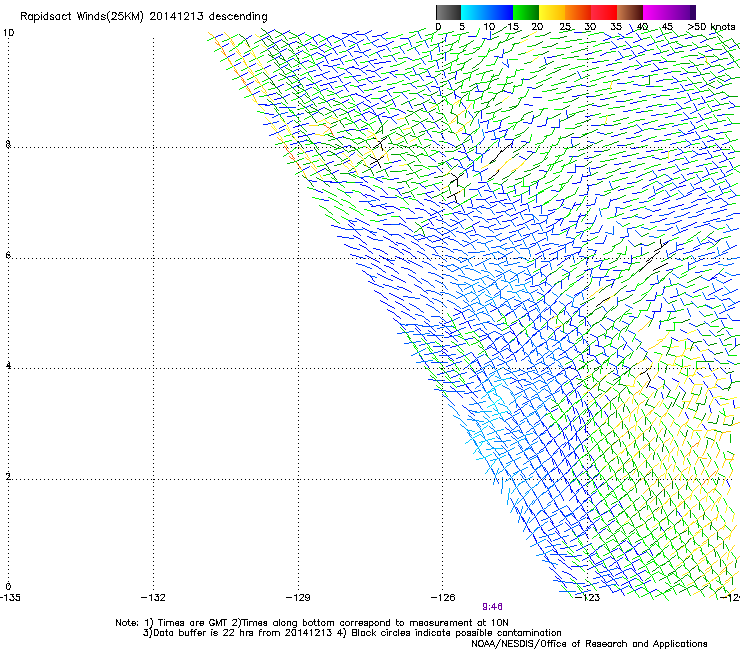740x650 pixels.
Task: Click the '-135' longitude axis label
Action: click(x=10, y=598)
